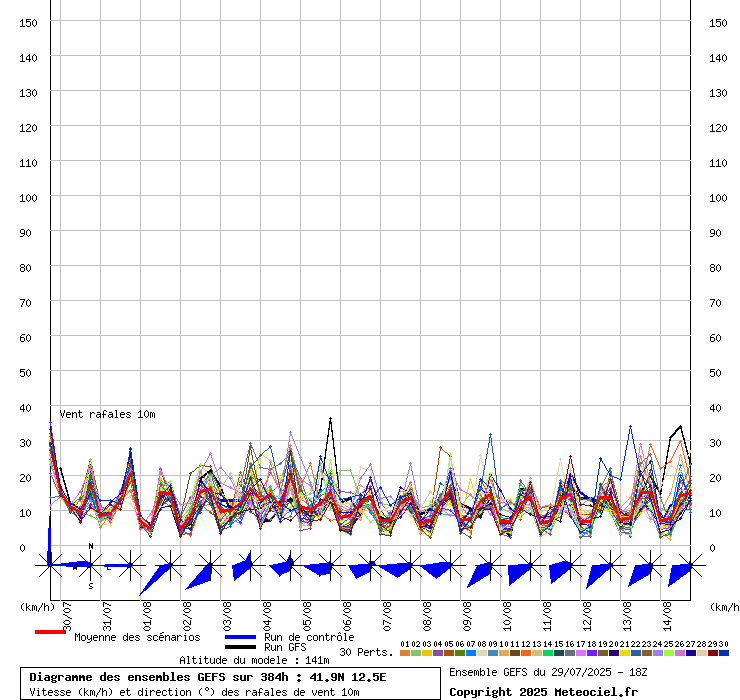Select perturbation 02 light green swatch
This screenshot has height=700, width=740.
416,653
